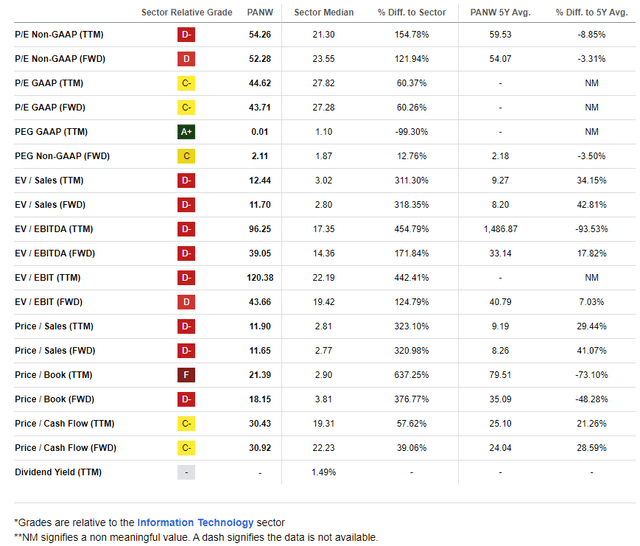The height and width of the screenshot is (546, 640).
Task: Click the Price / Book (TTM) row label
Action: (53, 375)
